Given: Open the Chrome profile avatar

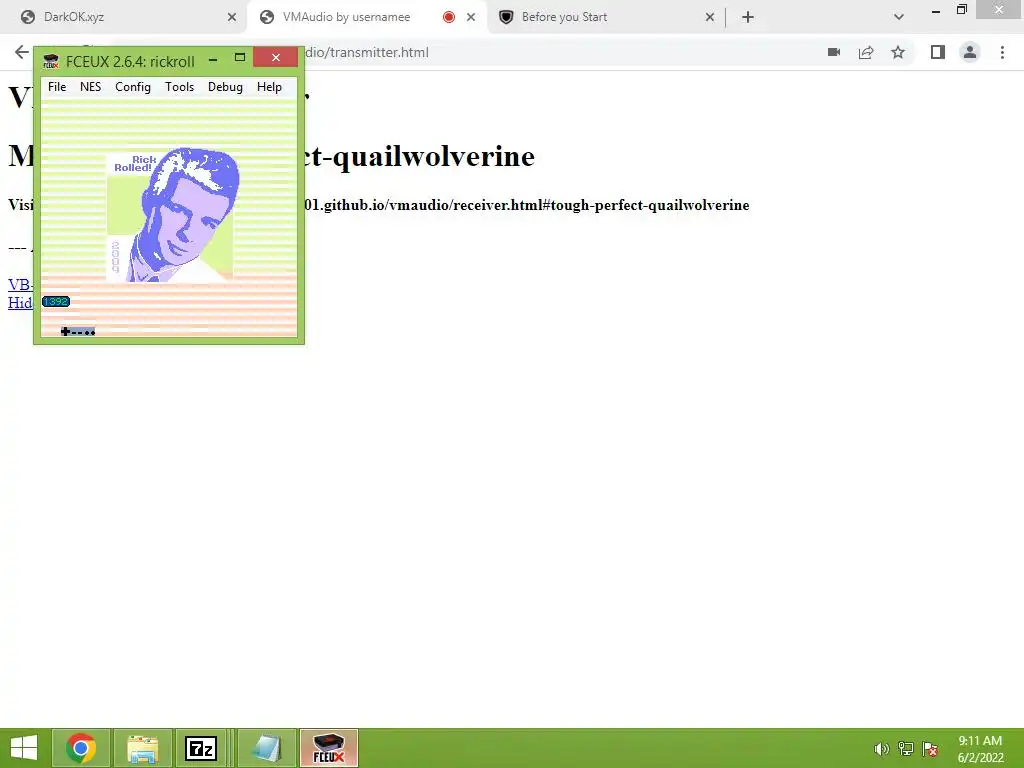Looking at the screenshot, I should click(970, 52).
